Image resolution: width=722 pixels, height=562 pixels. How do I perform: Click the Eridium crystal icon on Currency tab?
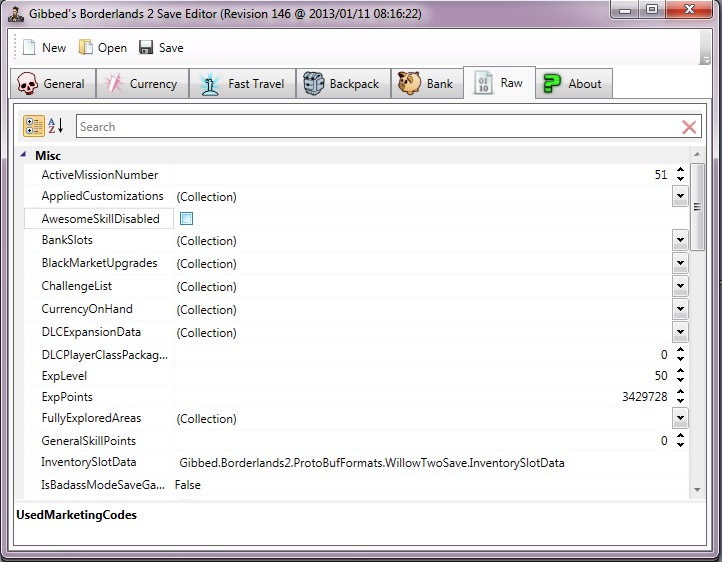114,83
